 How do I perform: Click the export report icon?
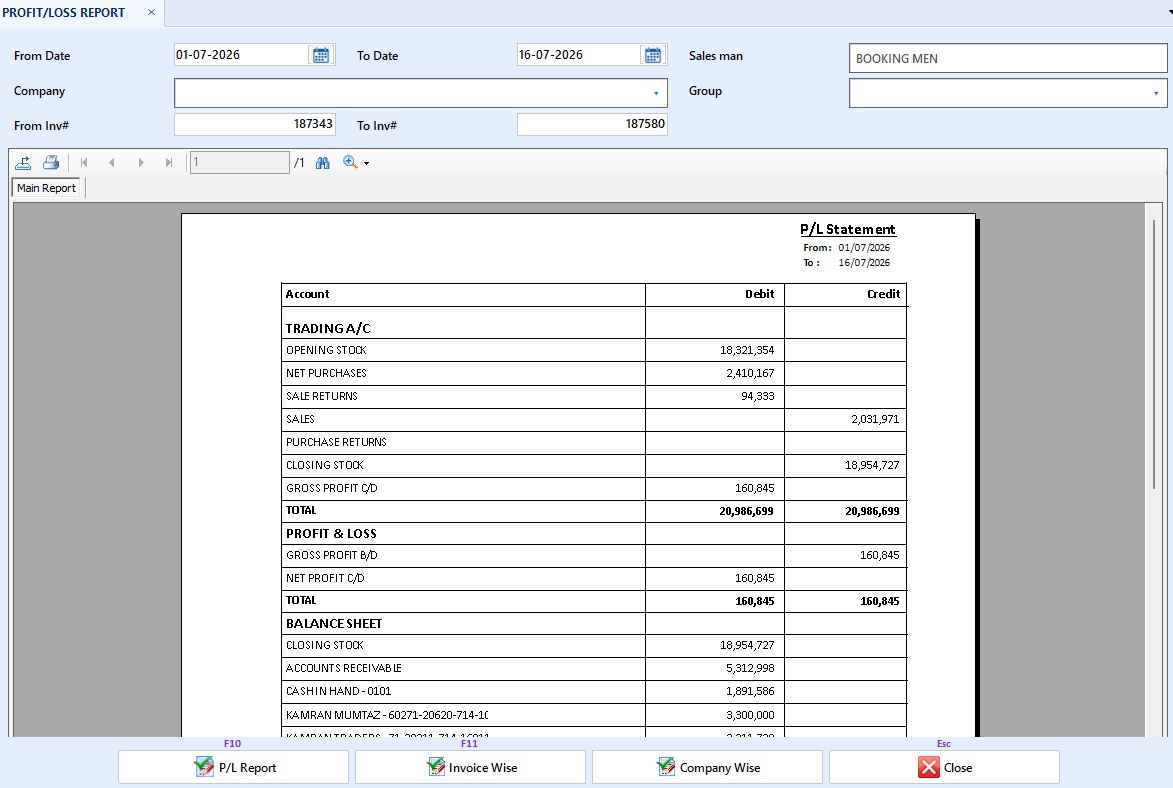coord(23,162)
